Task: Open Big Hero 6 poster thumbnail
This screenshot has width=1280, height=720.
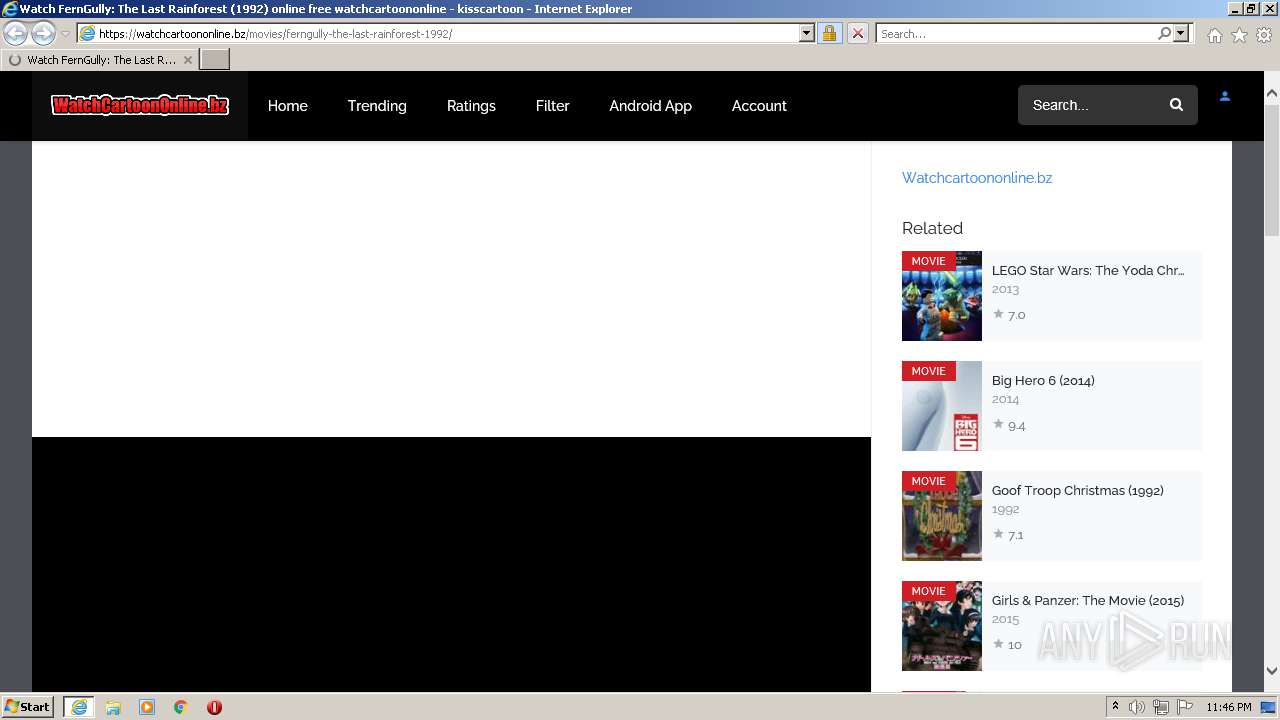Action: click(x=942, y=406)
